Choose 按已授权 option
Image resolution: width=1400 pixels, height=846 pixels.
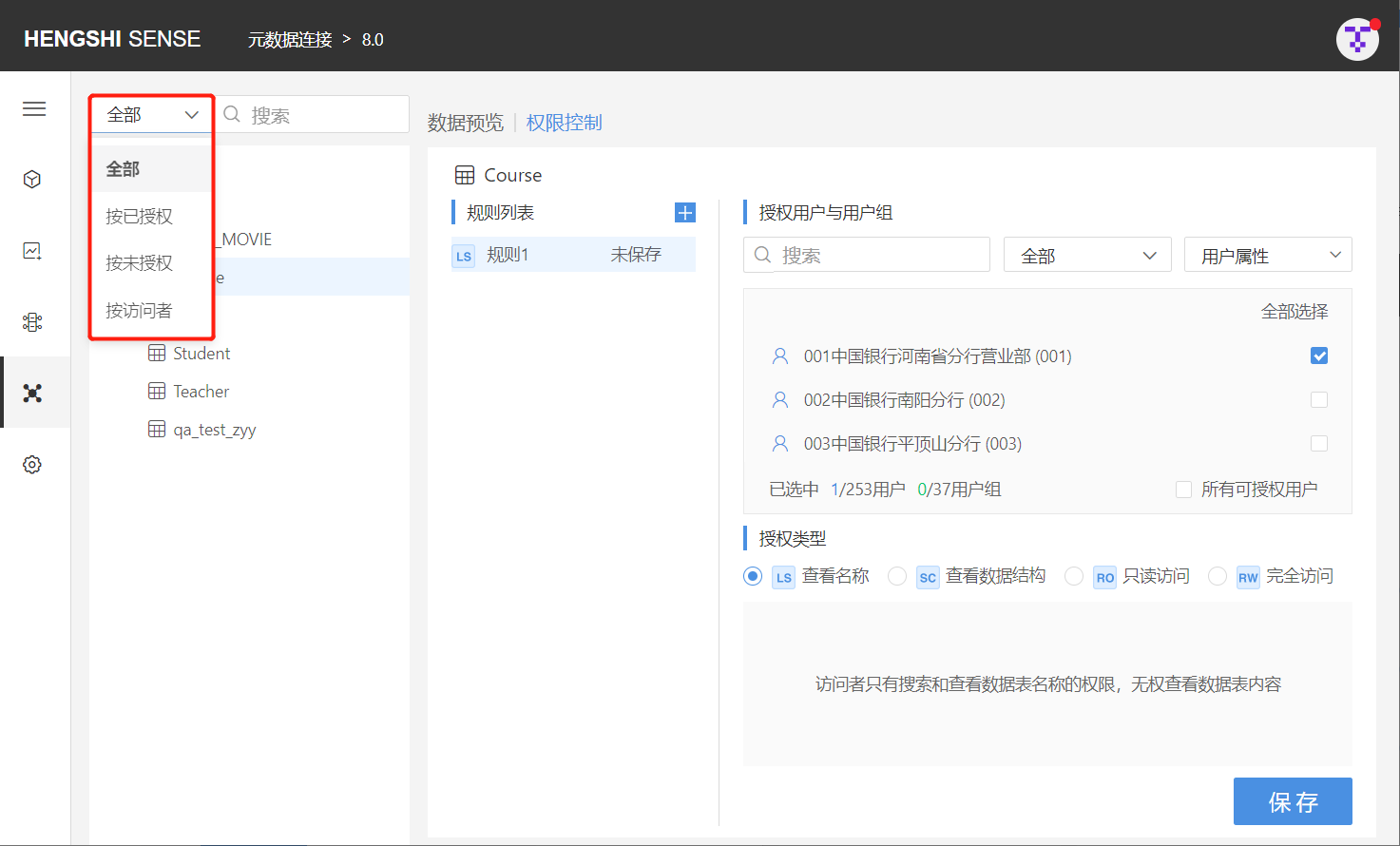pos(150,216)
